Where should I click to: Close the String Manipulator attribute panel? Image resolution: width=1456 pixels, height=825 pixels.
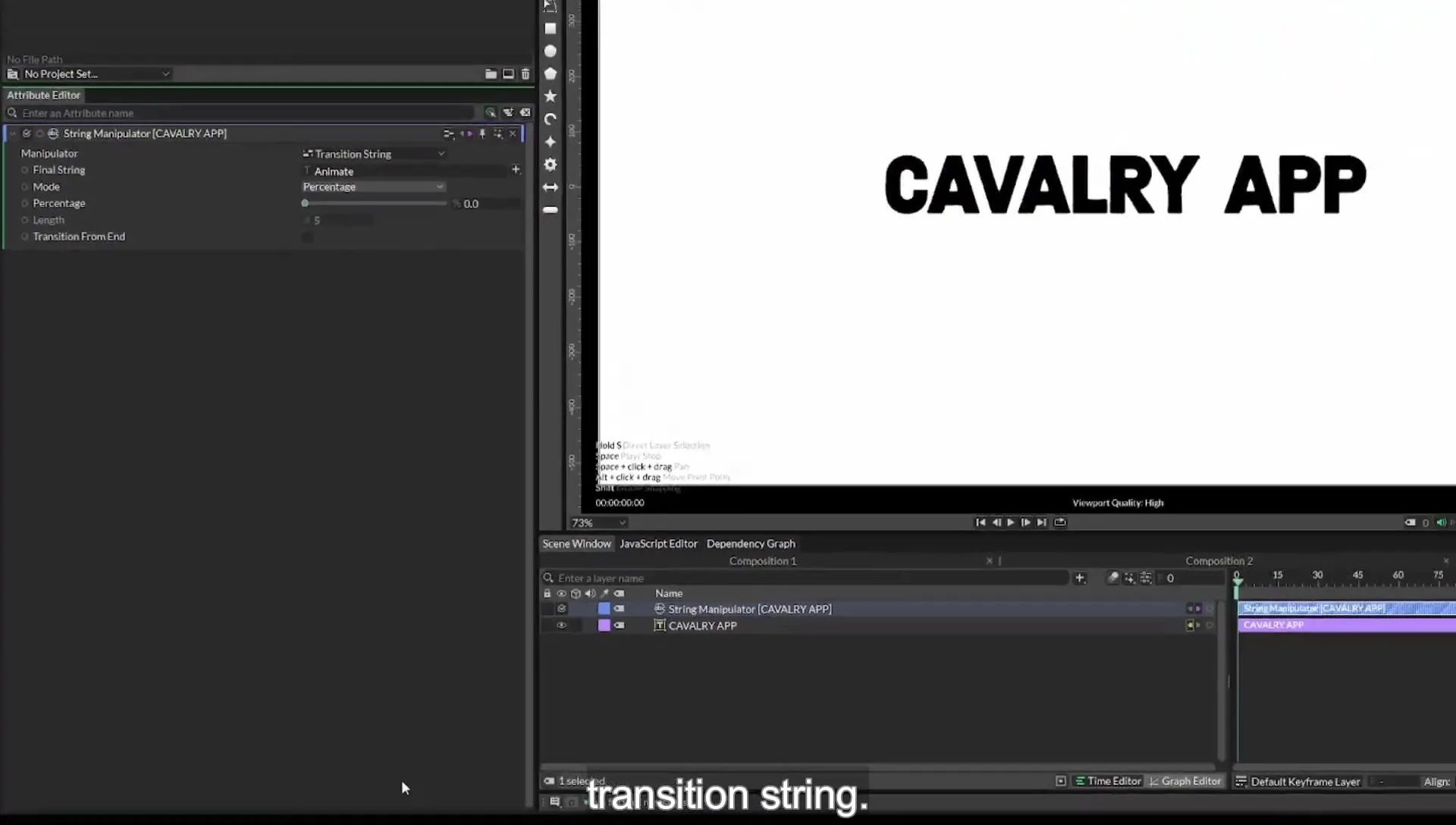click(513, 133)
